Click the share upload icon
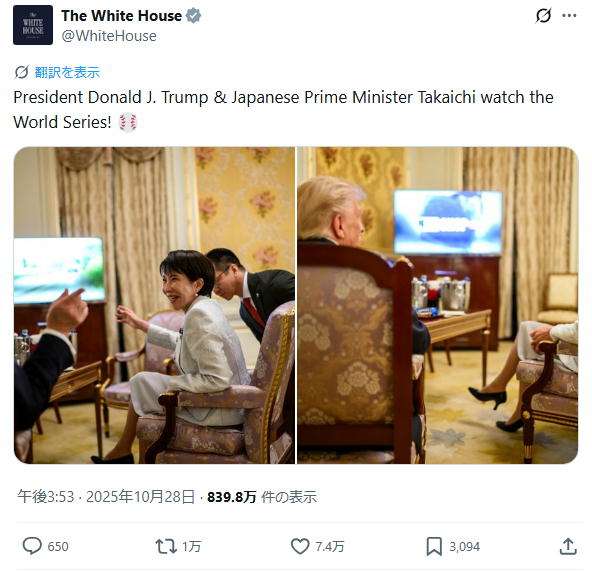The height and width of the screenshot is (571, 592). coord(568,546)
